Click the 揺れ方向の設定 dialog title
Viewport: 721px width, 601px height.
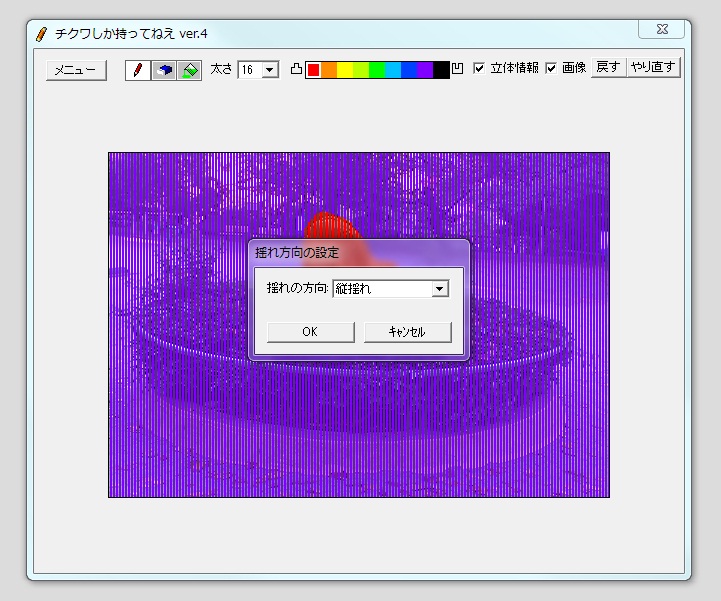[297, 252]
